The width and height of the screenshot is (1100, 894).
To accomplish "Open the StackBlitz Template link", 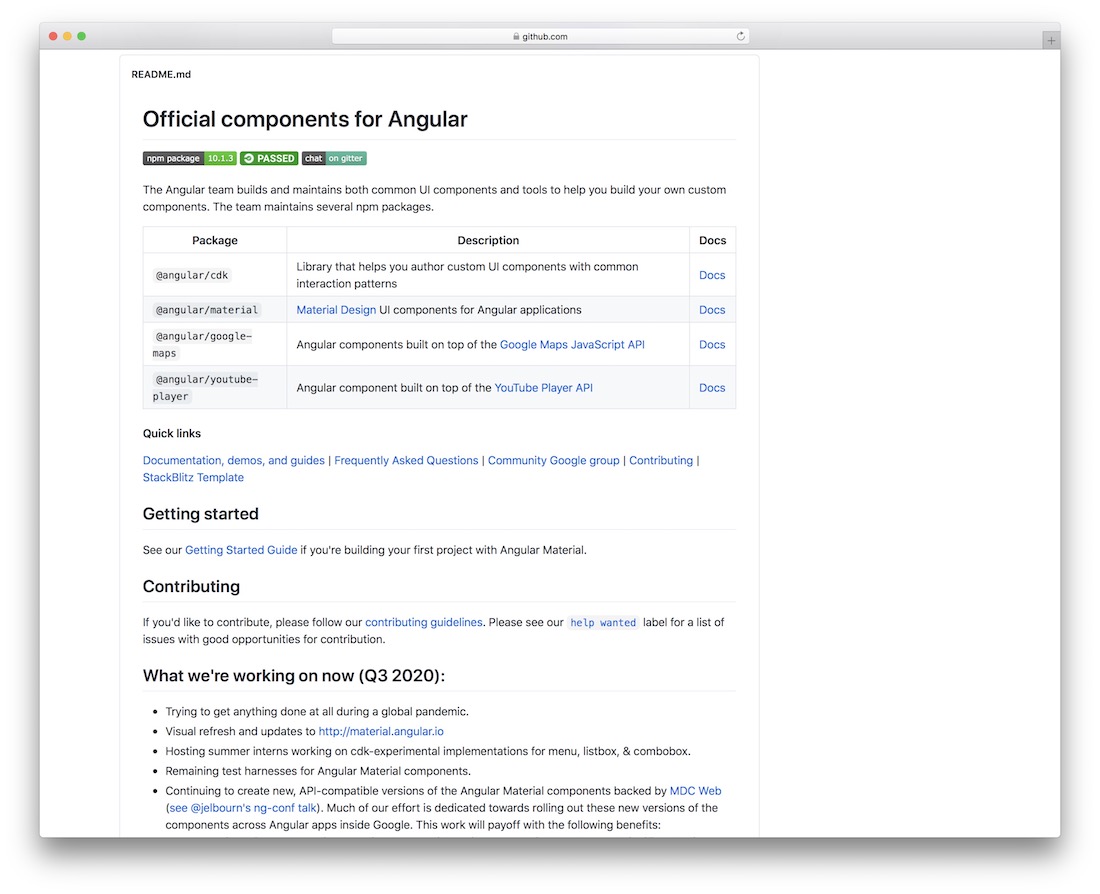I will (194, 477).
